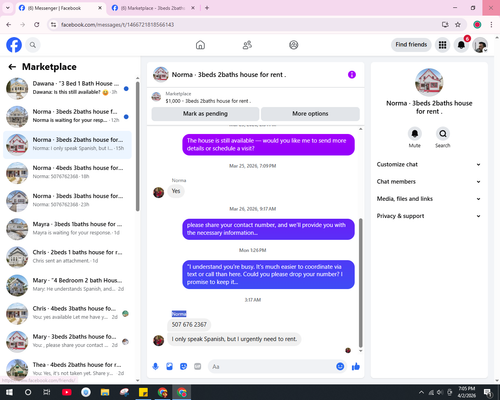
Task: Open Dawana 3 Bed 1 Bath House chat
Action: coord(68,88)
